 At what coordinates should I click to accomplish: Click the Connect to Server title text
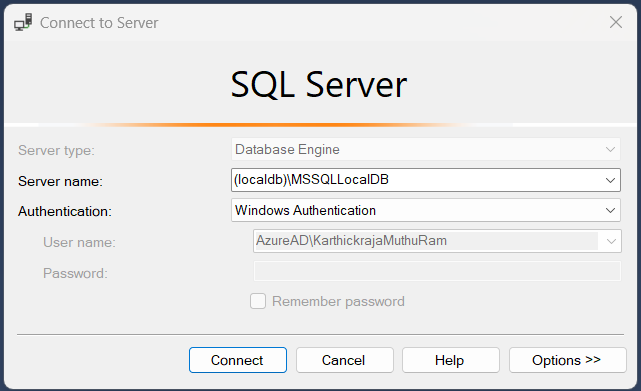click(99, 23)
